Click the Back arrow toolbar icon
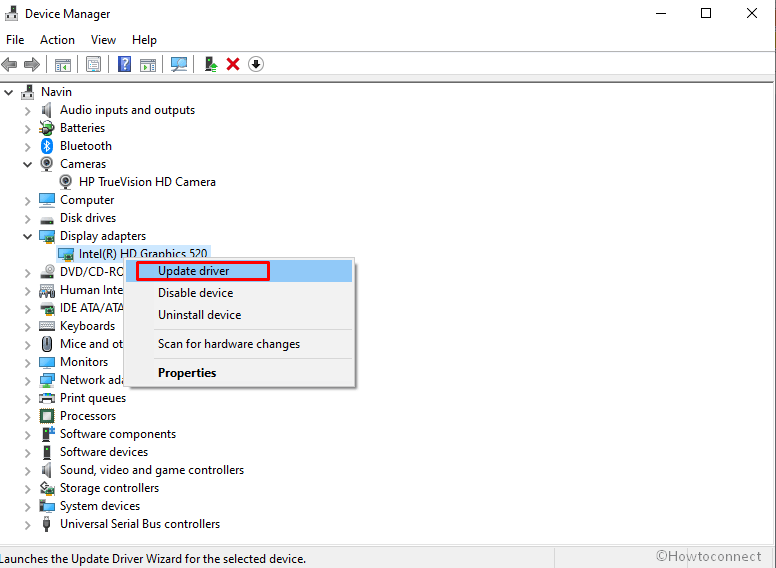Image resolution: width=776 pixels, height=568 pixels. click(9, 64)
